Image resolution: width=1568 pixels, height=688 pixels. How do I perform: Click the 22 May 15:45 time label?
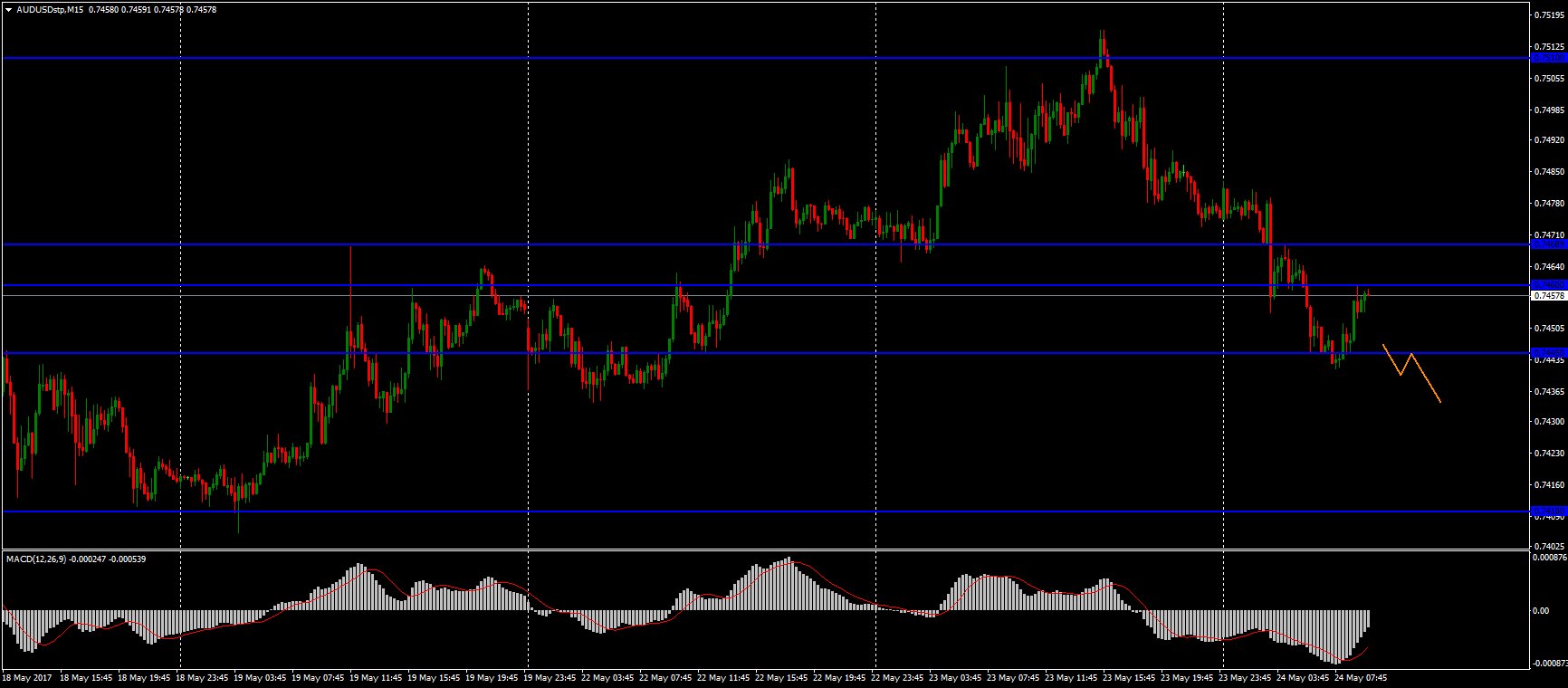pyautogui.click(x=782, y=677)
